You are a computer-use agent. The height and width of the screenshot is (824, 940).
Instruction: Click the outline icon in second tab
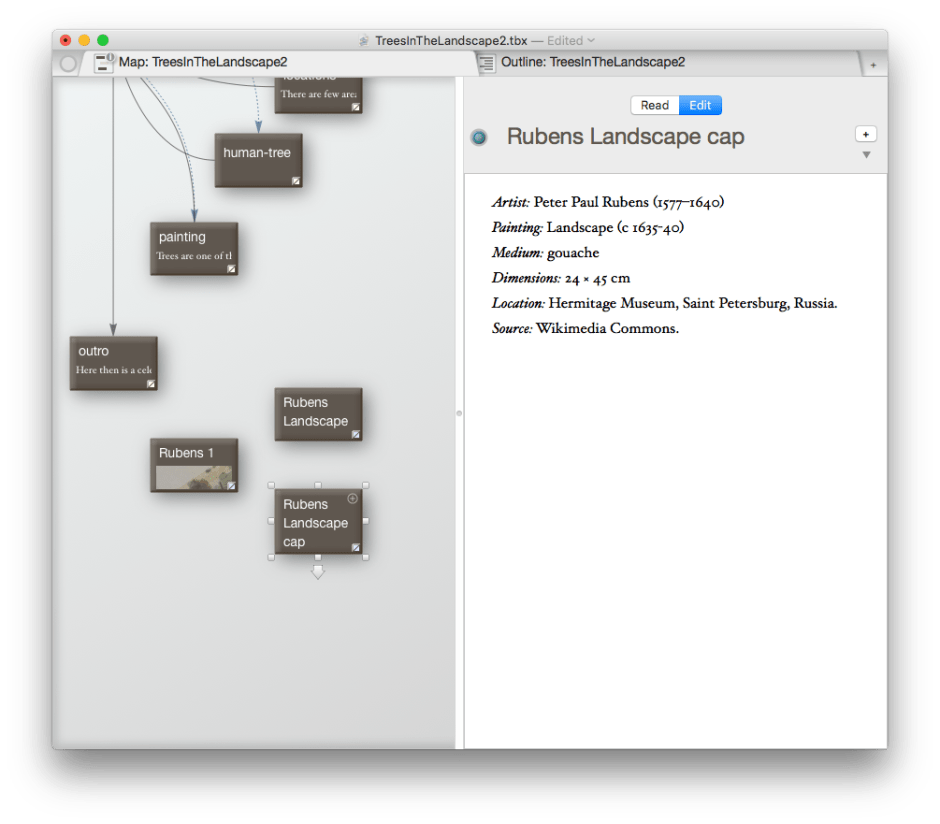(487, 63)
